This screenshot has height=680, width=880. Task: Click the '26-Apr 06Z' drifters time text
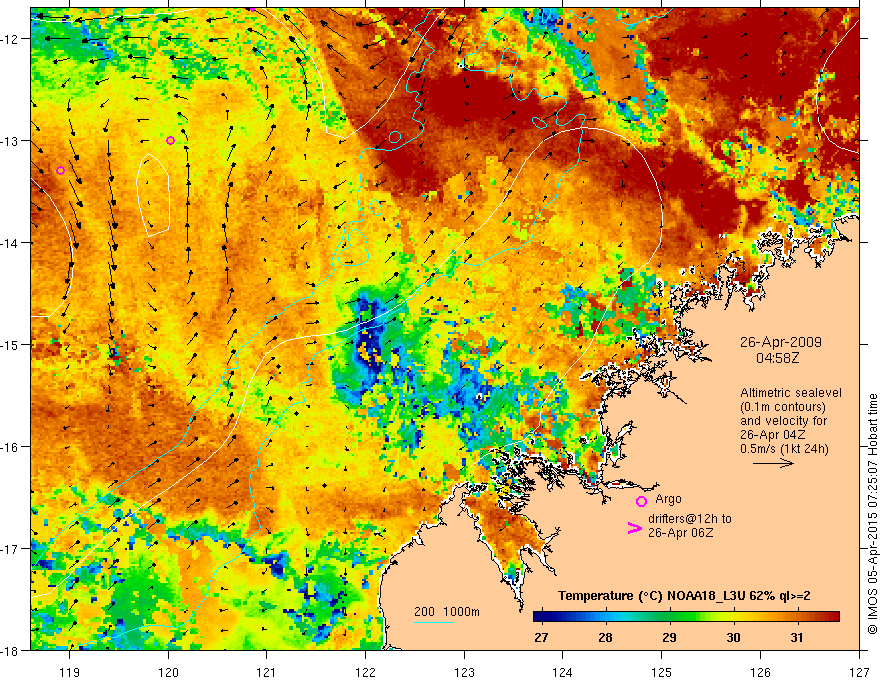click(x=681, y=532)
